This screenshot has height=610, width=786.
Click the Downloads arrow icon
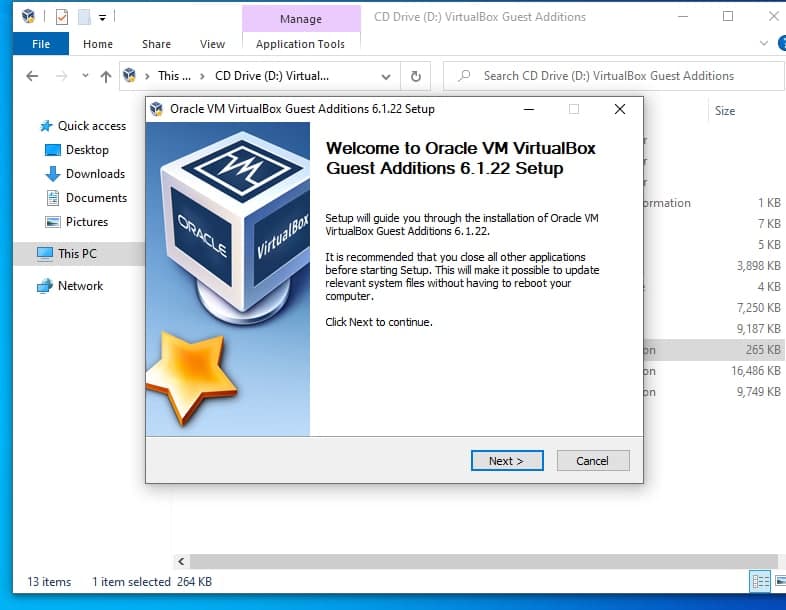(x=53, y=174)
